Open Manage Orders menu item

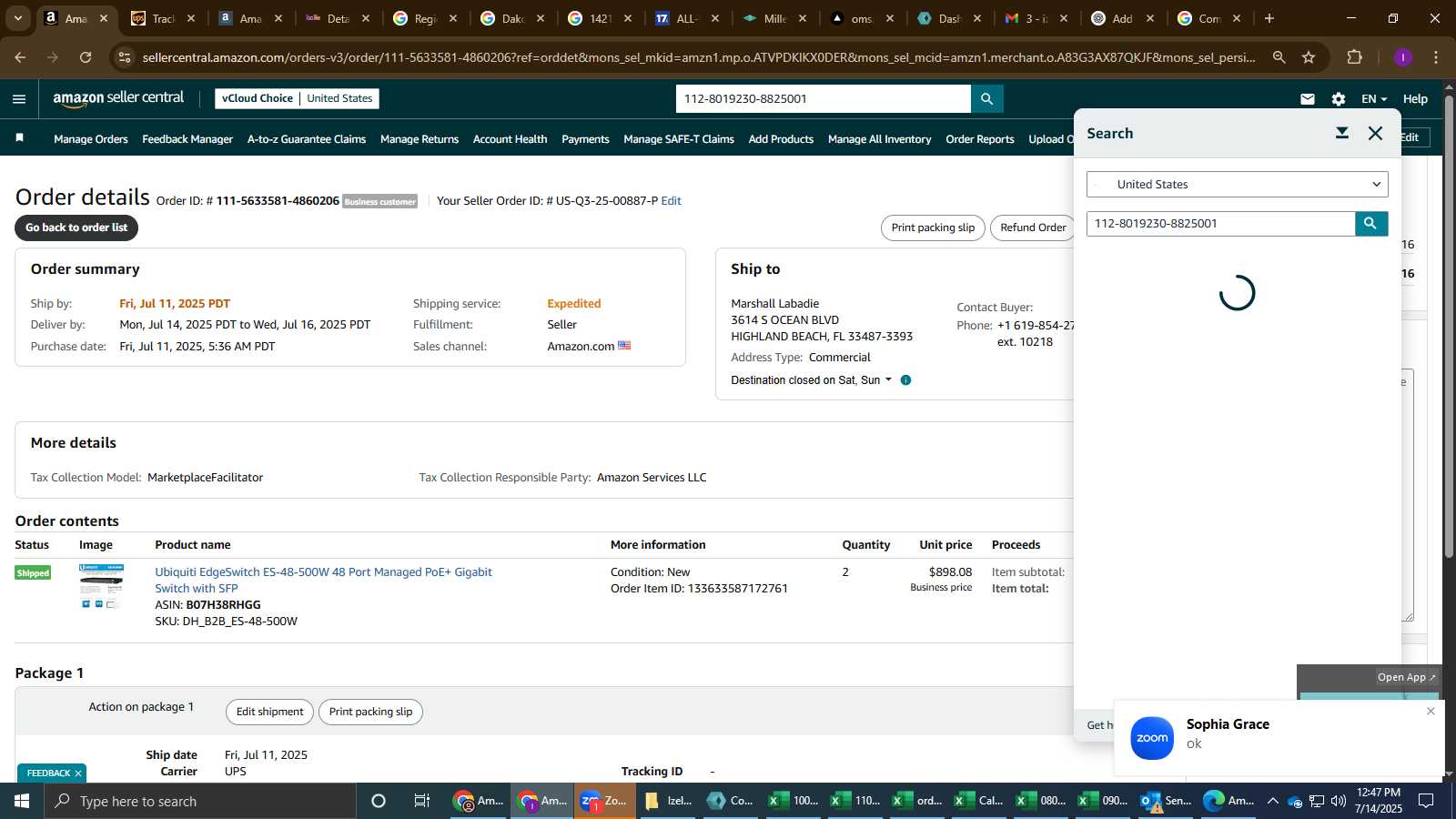pos(91,139)
